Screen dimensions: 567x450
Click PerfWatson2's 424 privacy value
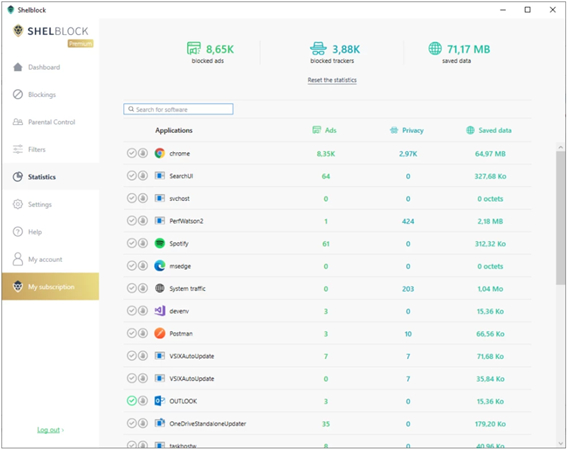pos(408,221)
